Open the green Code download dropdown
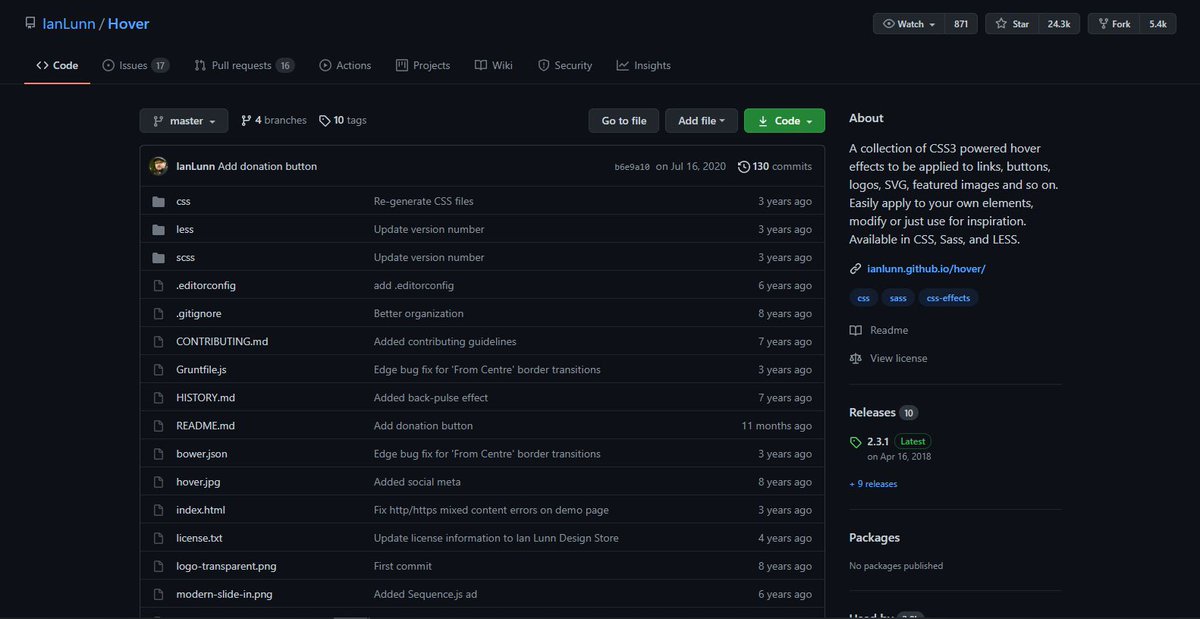 point(784,121)
